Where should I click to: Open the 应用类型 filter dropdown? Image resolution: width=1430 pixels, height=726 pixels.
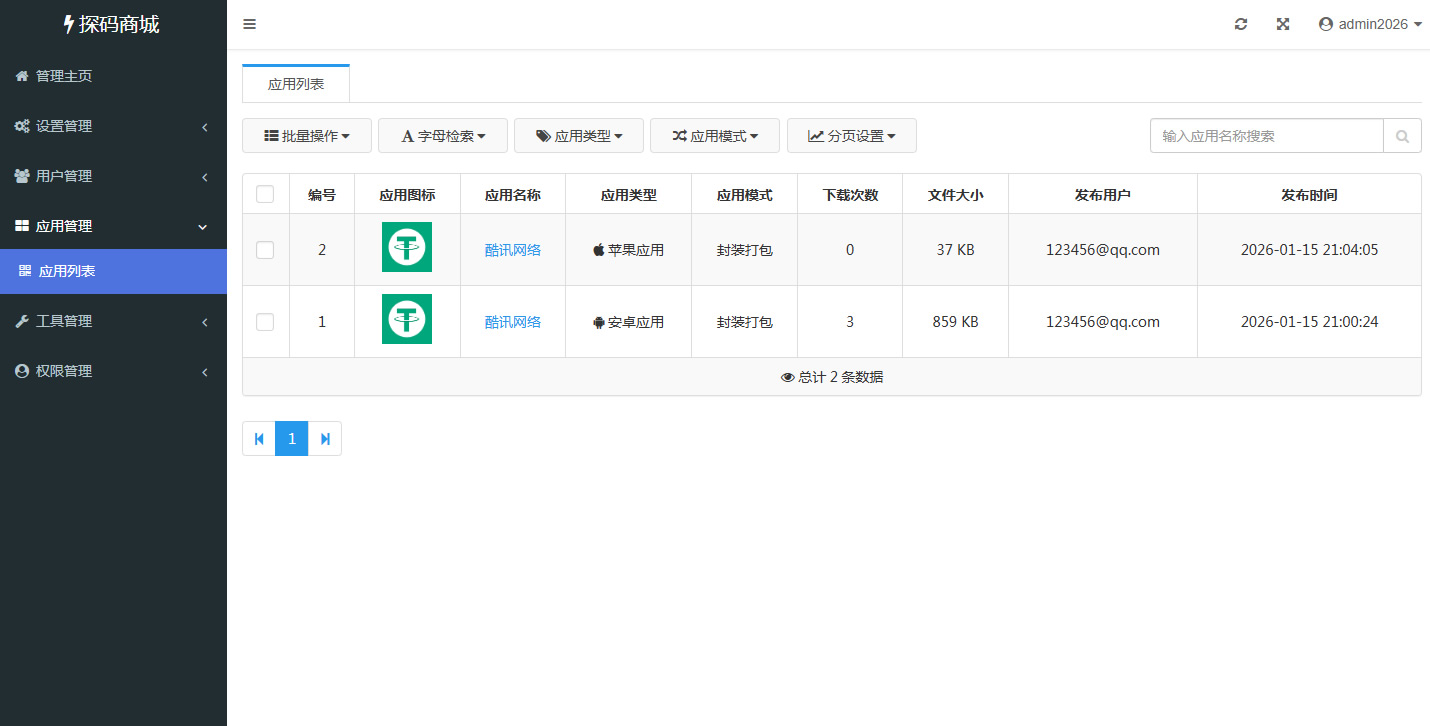coord(579,136)
